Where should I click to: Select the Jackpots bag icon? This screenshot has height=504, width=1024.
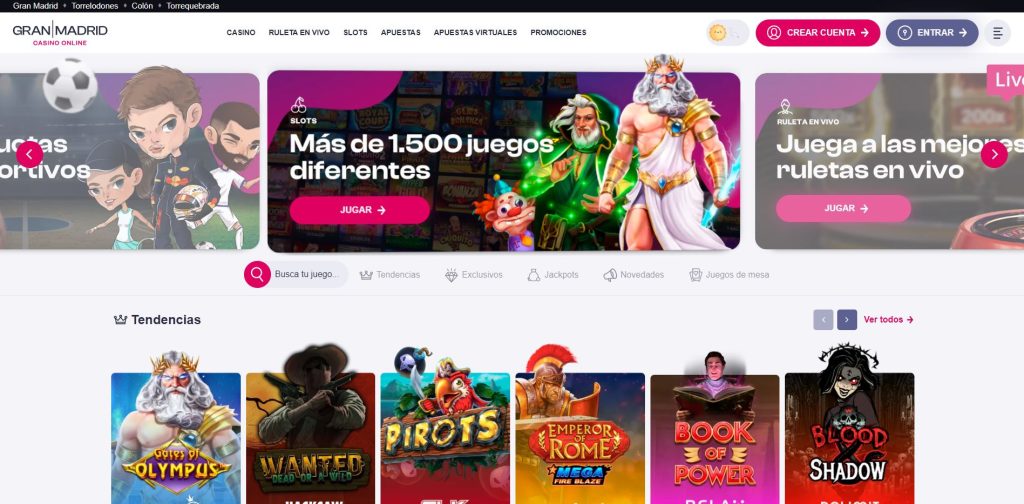click(534, 275)
